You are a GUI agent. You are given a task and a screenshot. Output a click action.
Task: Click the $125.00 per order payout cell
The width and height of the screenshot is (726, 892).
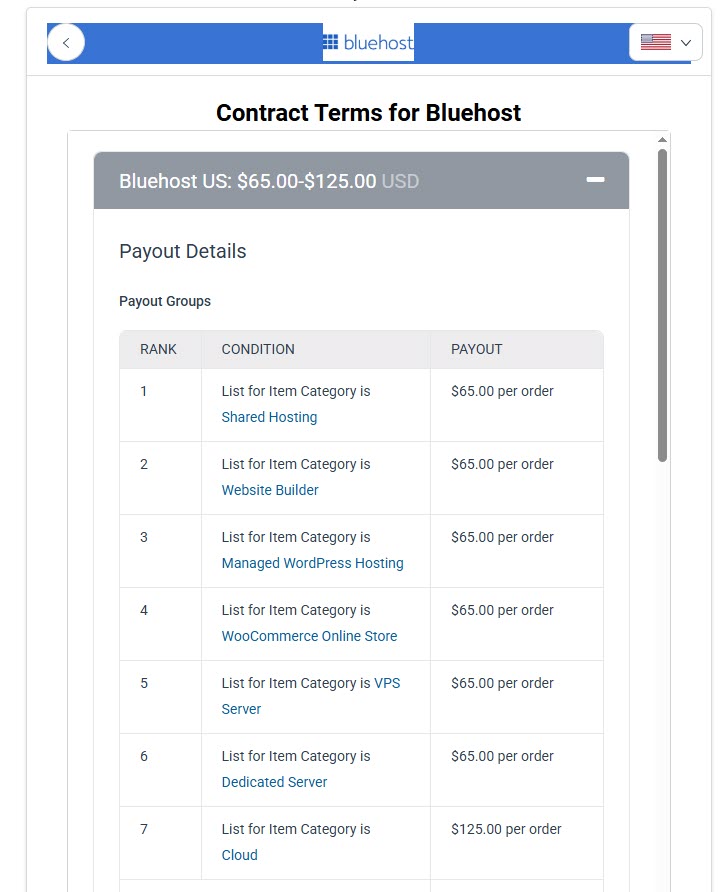(506, 829)
